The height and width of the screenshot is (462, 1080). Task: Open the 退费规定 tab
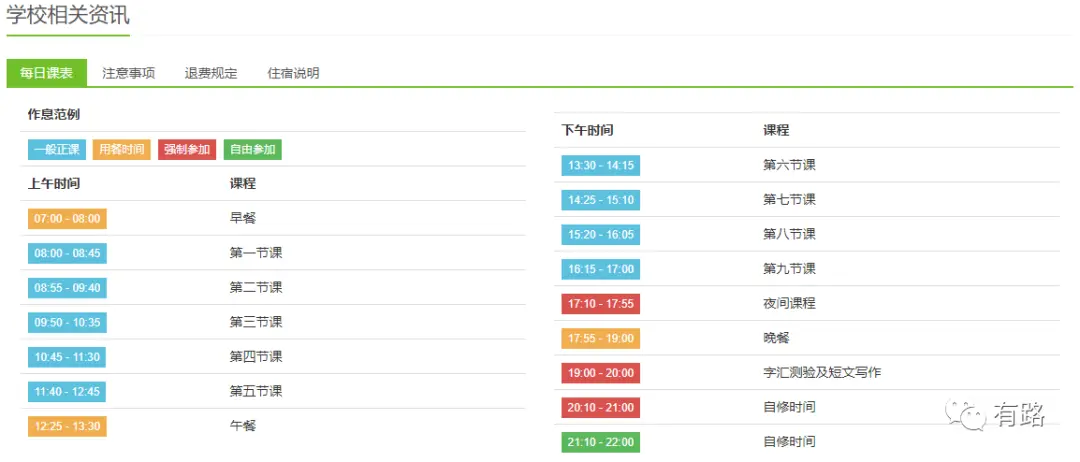click(x=211, y=74)
